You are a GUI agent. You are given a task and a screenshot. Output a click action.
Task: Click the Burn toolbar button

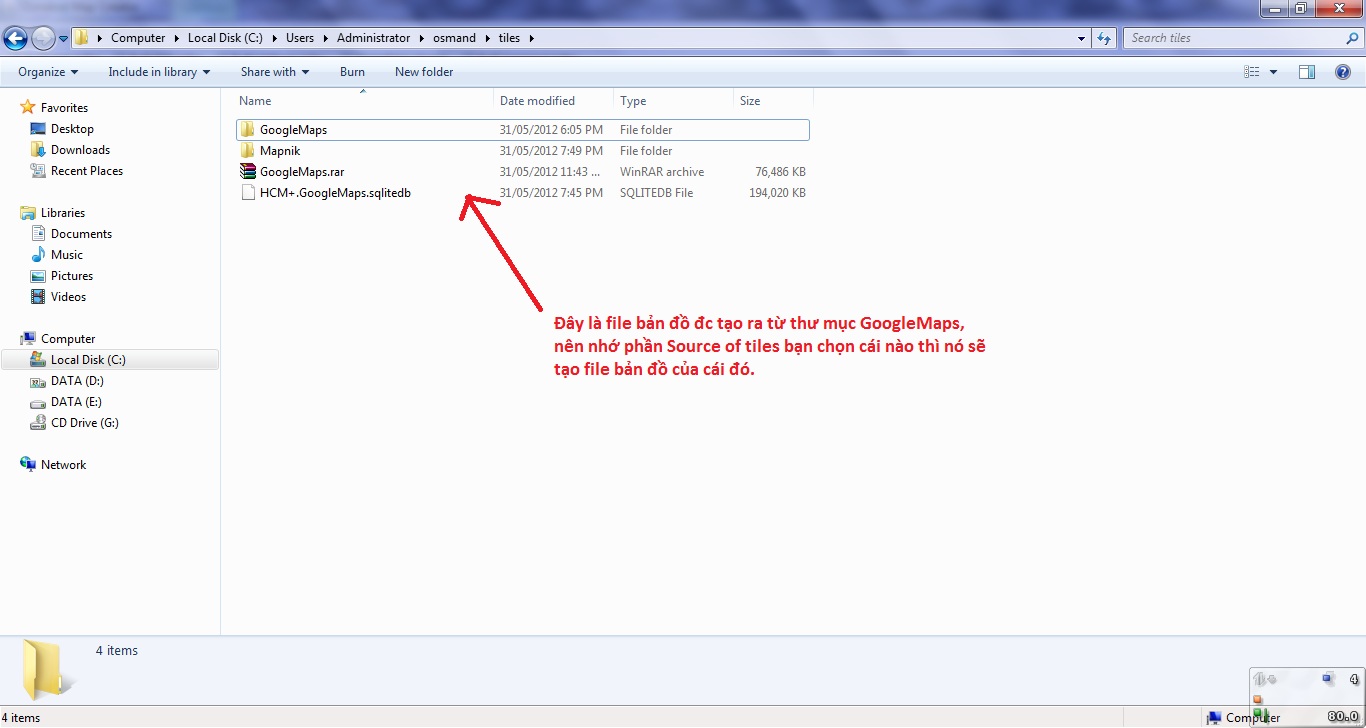[x=352, y=72]
